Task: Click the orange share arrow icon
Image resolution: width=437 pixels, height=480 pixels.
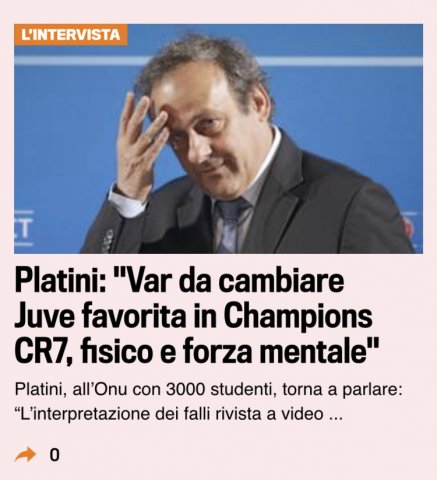Action: [x=25, y=454]
